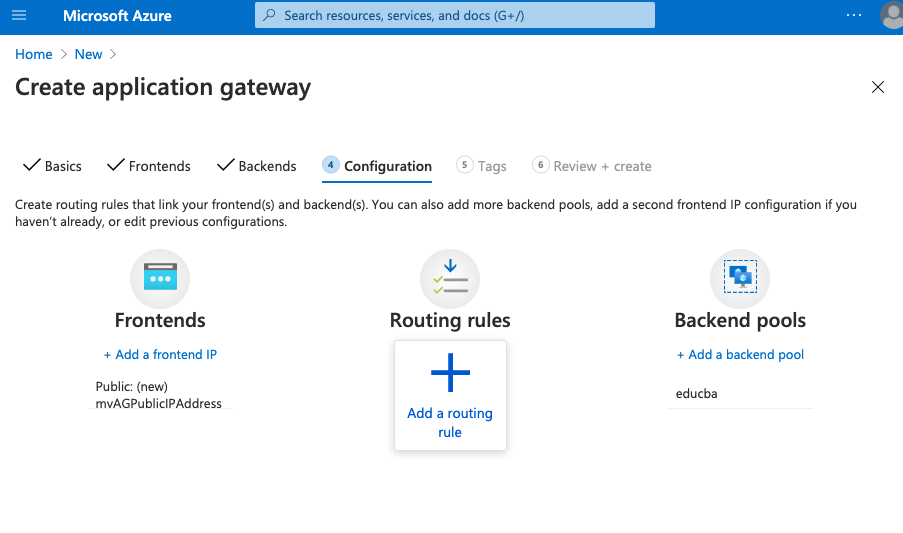Navigate to Home breadcrumb
903x533 pixels.
point(34,54)
